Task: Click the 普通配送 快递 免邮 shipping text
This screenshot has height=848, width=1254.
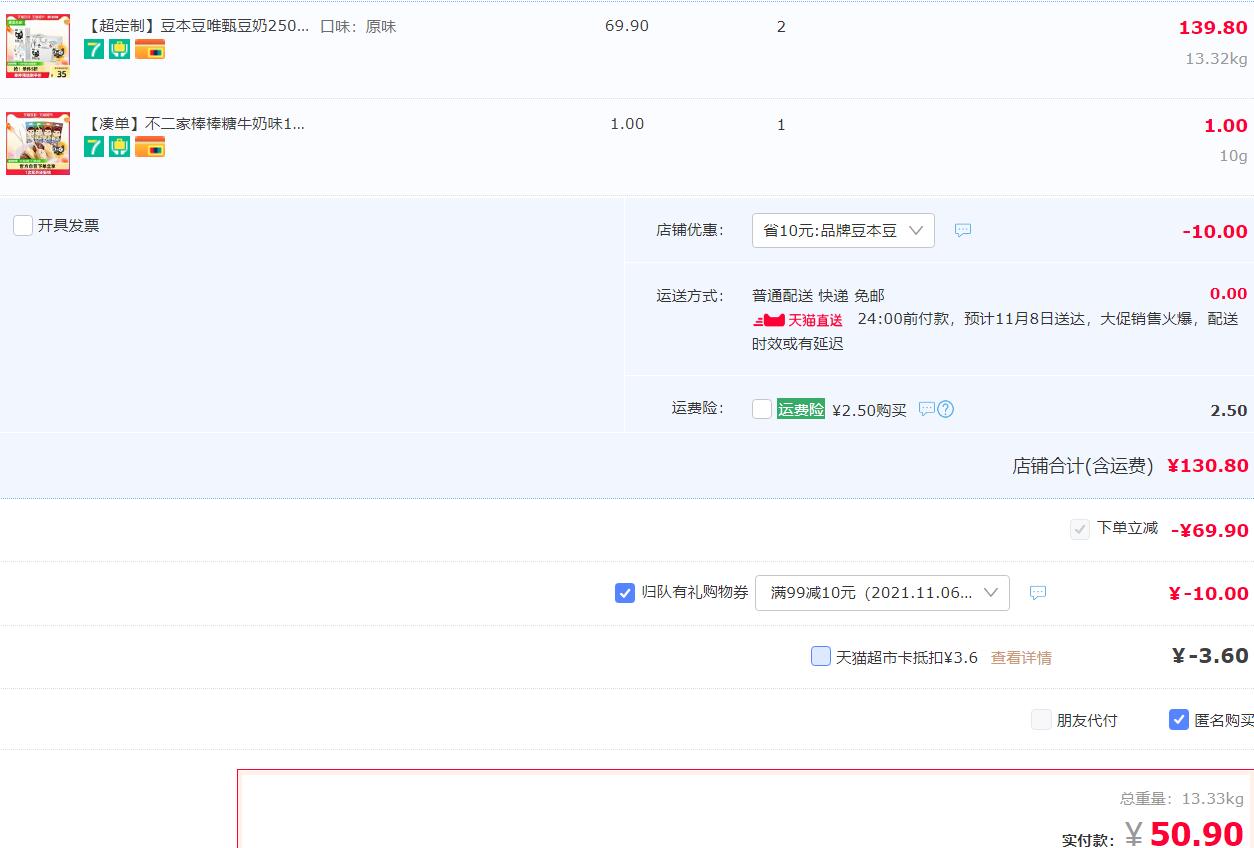Action: click(x=818, y=296)
